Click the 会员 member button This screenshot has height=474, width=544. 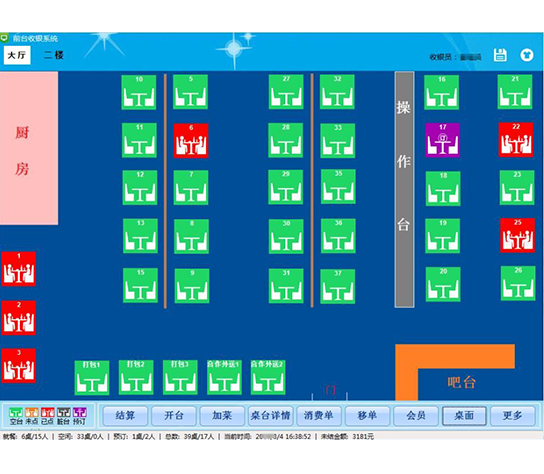416,415
